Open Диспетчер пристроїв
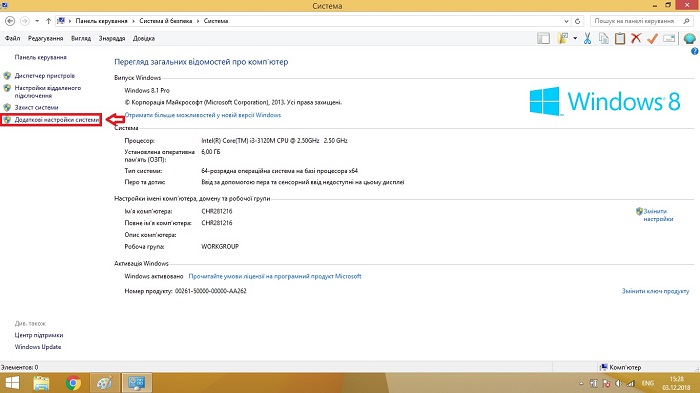 pos(45,76)
